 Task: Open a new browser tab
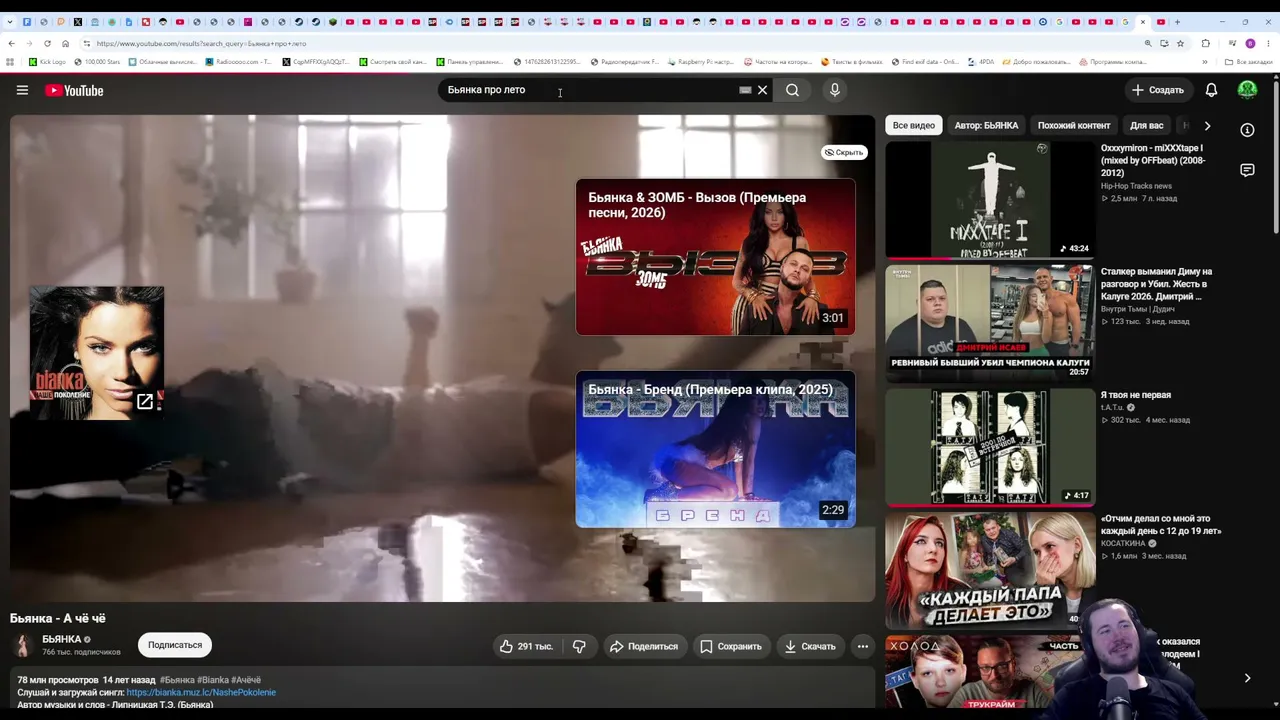1177,22
